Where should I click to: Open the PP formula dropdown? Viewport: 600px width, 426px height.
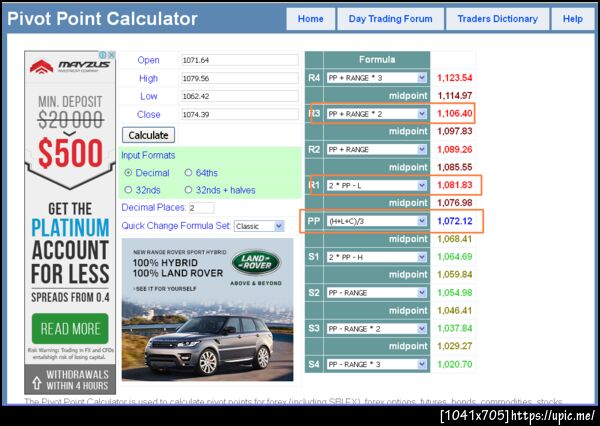click(x=377, y=221)
